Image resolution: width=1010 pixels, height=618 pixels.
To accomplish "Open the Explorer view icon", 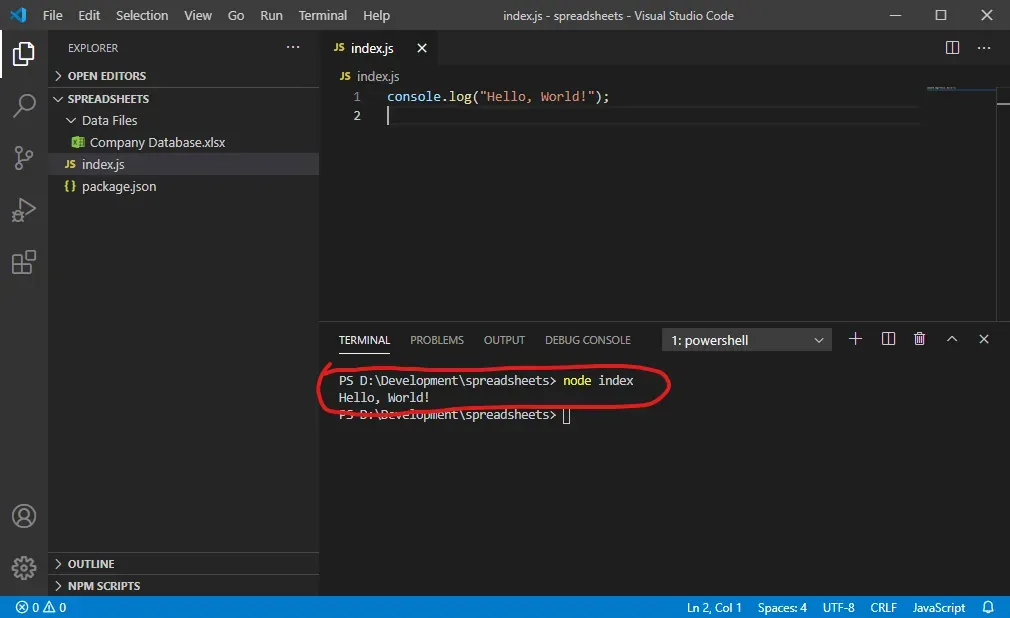I will pyautogui.click(x=23, y=55).
